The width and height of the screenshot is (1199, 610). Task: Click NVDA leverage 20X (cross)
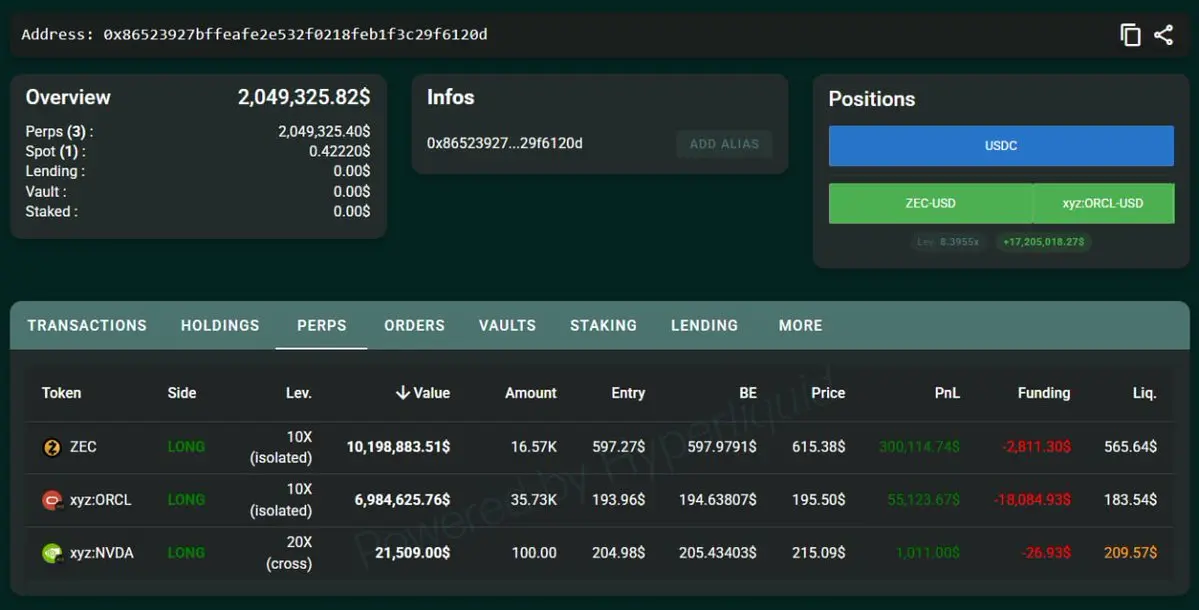click(x=289, y=553)
